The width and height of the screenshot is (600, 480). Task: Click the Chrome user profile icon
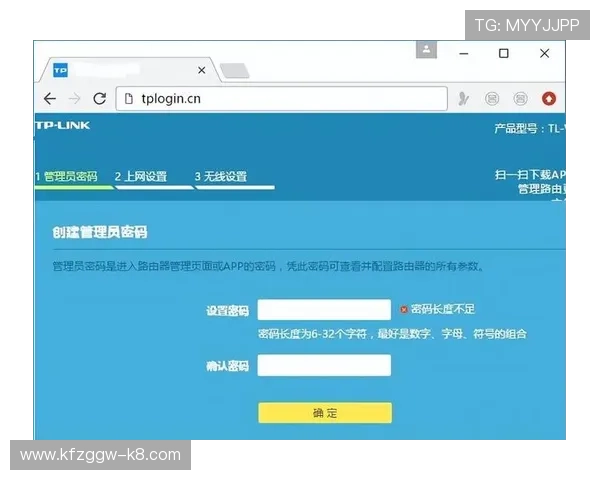426,50
